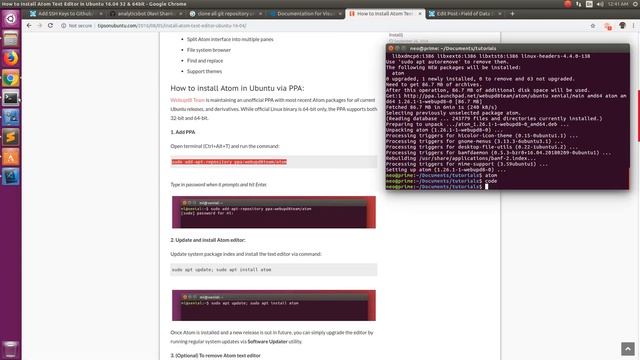This screenshot has height=360, width=640.
Task: Launch Firefox from the Ubuntu launcher
Action: [x=11, y=58]
